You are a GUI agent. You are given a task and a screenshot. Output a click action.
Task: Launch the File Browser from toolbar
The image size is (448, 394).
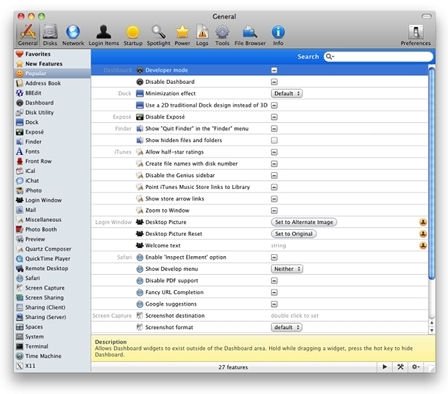[250, 35]
